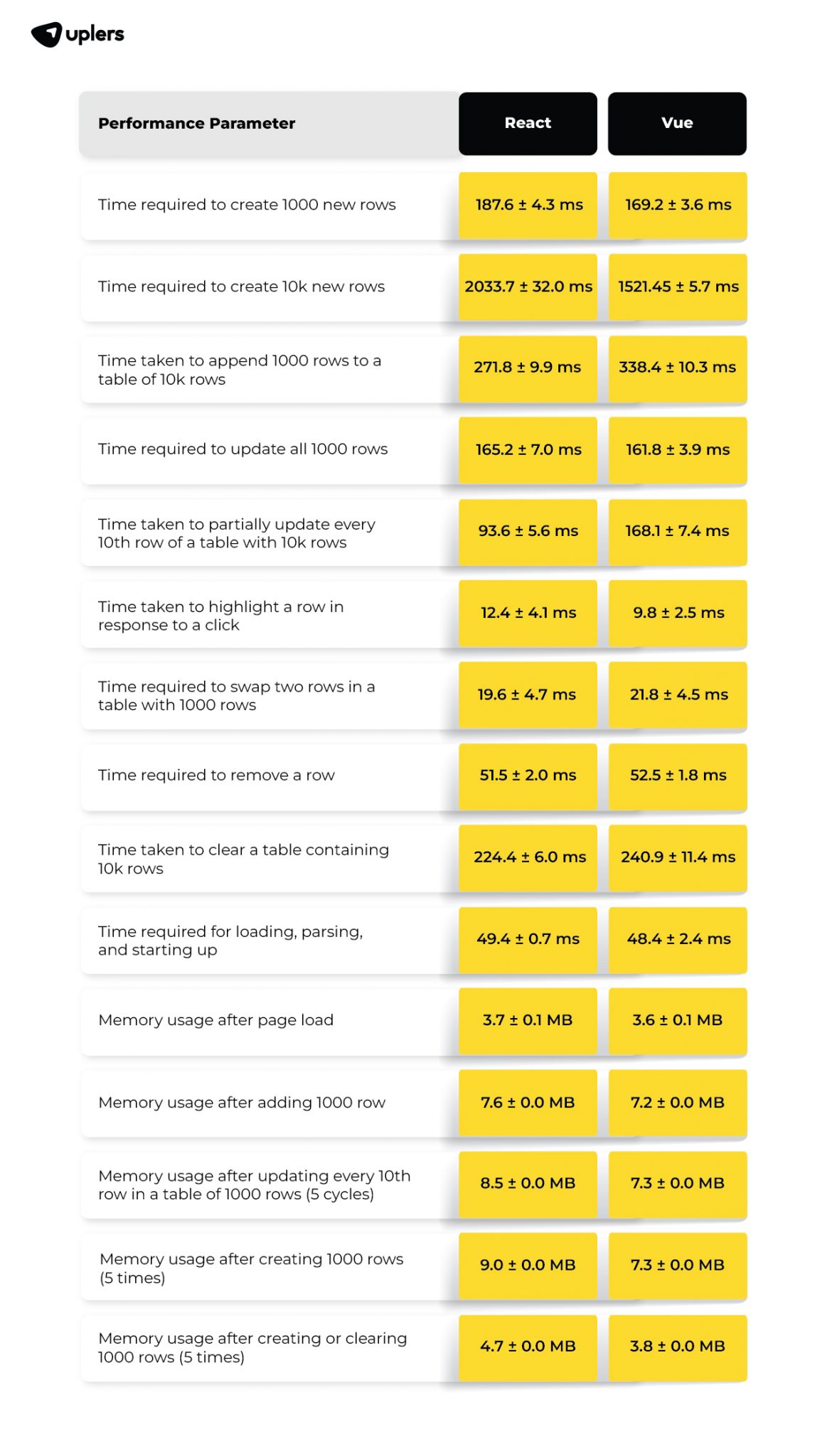The image size is (832, 1456).
Task: Click React's 9.0 ± 0.0 MB cell
Action: 528,1265
